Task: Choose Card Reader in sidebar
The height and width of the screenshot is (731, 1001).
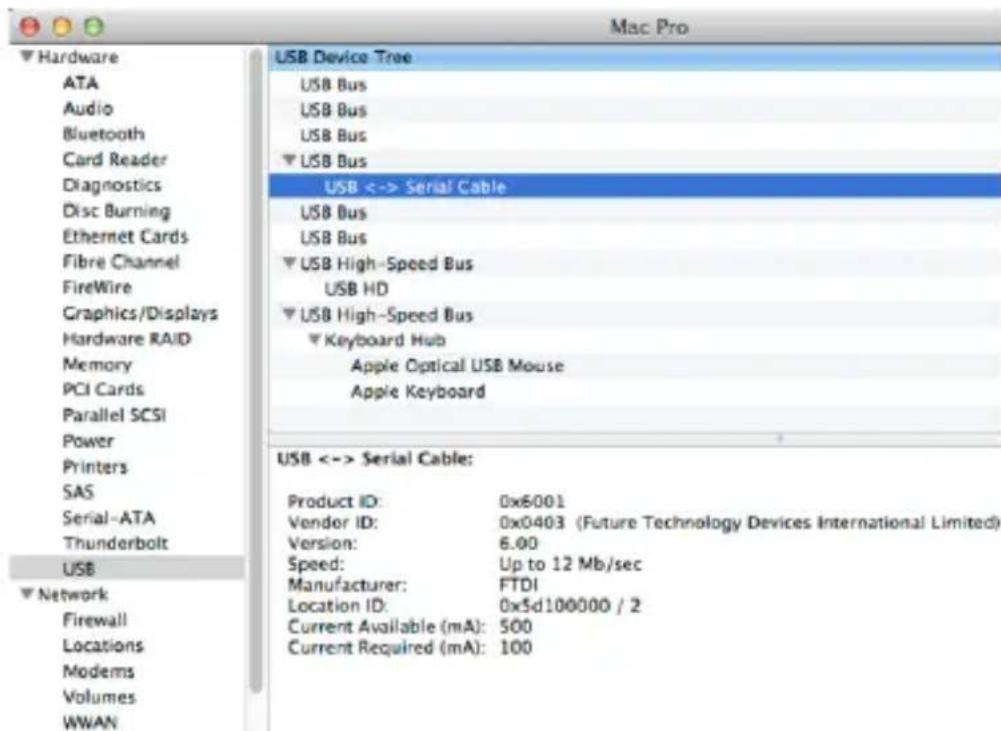Action: coord(115,160)
